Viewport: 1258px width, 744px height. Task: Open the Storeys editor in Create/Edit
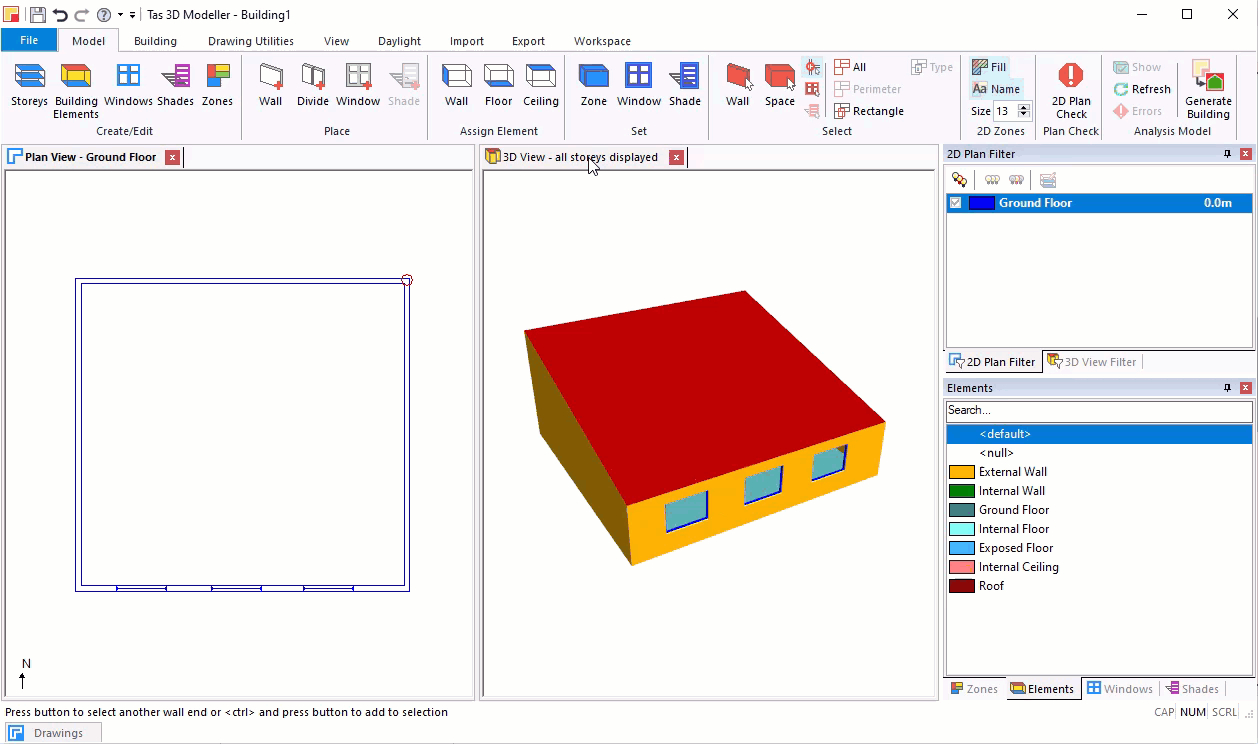pyautogui.click(x=29, y=85)
